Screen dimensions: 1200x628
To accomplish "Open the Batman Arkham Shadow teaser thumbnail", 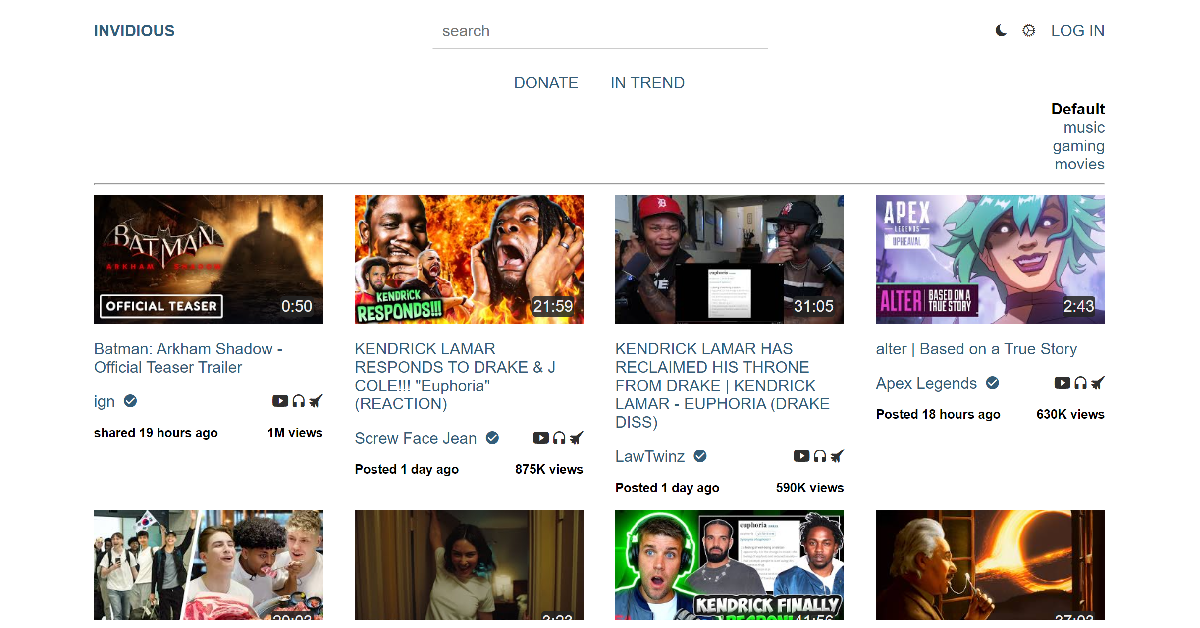I will tap(208, 259).
